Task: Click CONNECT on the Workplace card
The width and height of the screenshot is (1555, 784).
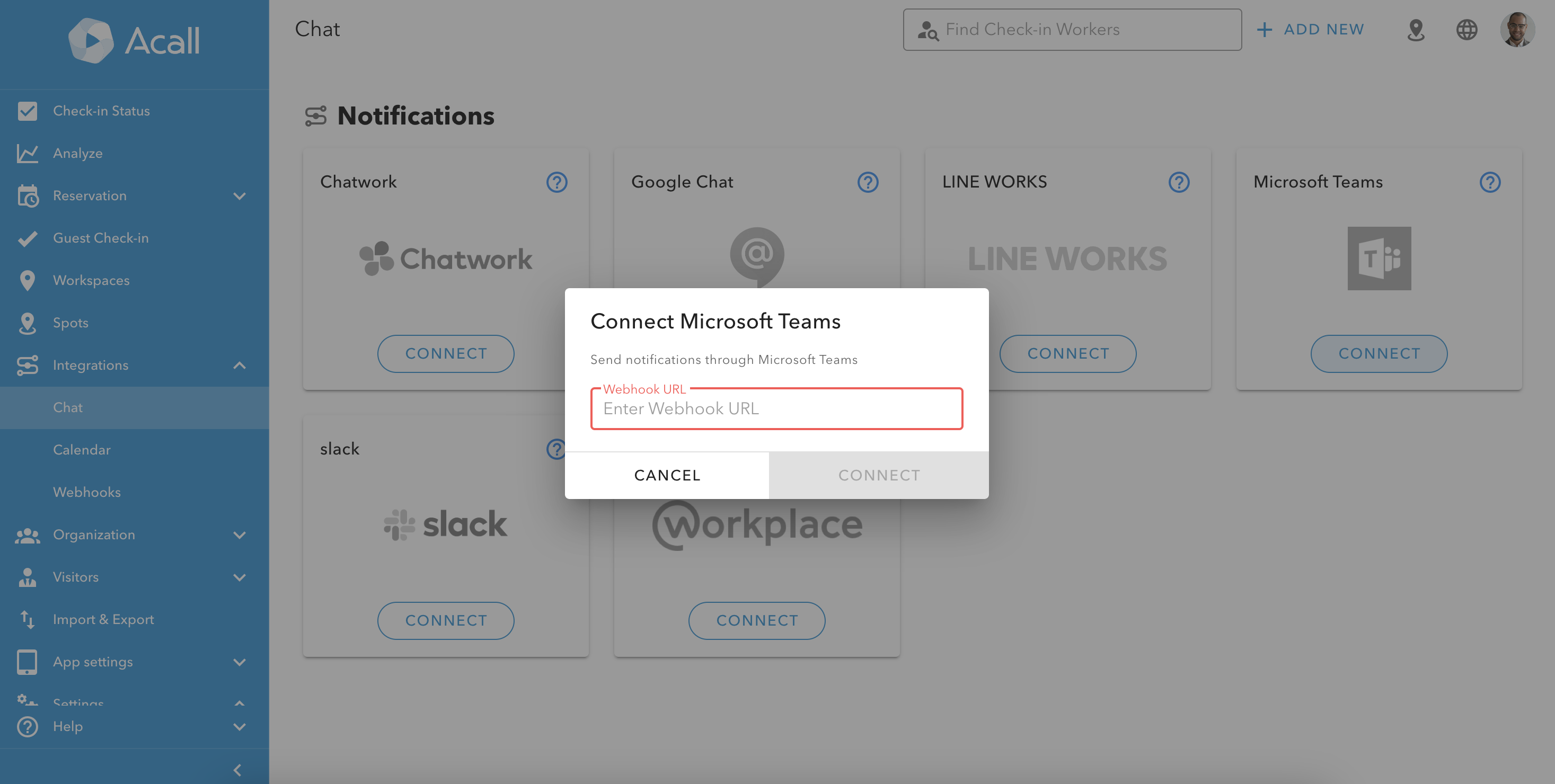Action: [757, 620]
